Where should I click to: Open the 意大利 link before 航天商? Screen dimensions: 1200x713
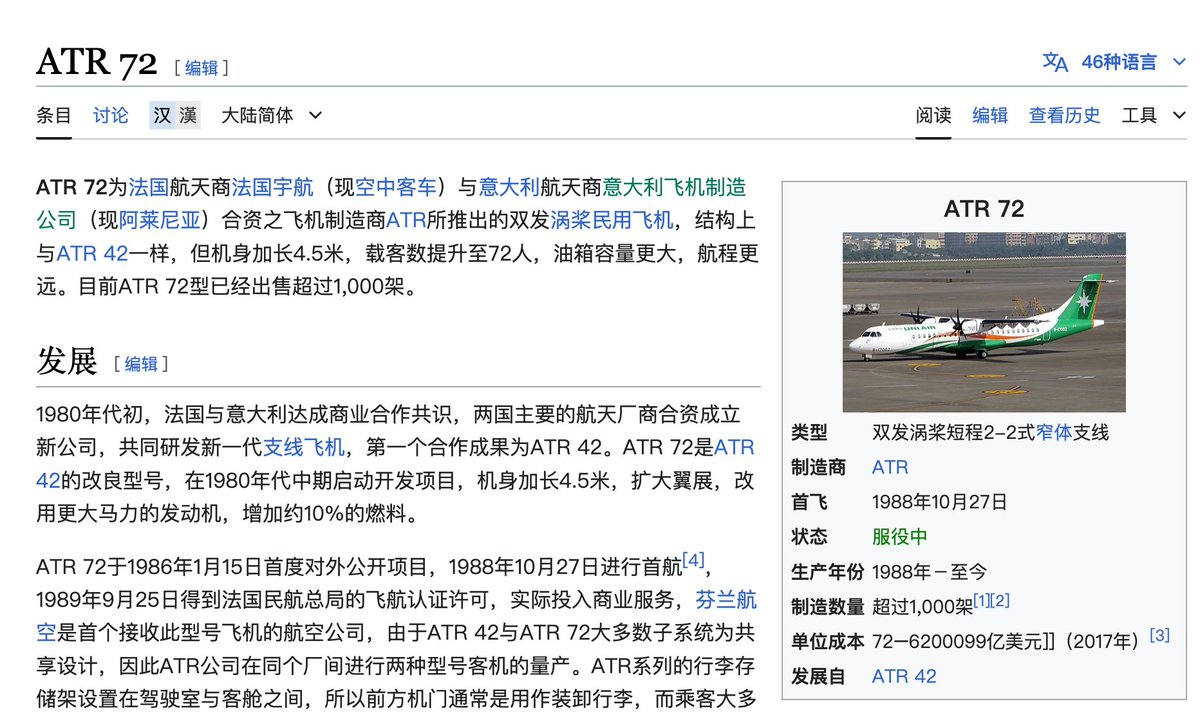coord(509,186)
